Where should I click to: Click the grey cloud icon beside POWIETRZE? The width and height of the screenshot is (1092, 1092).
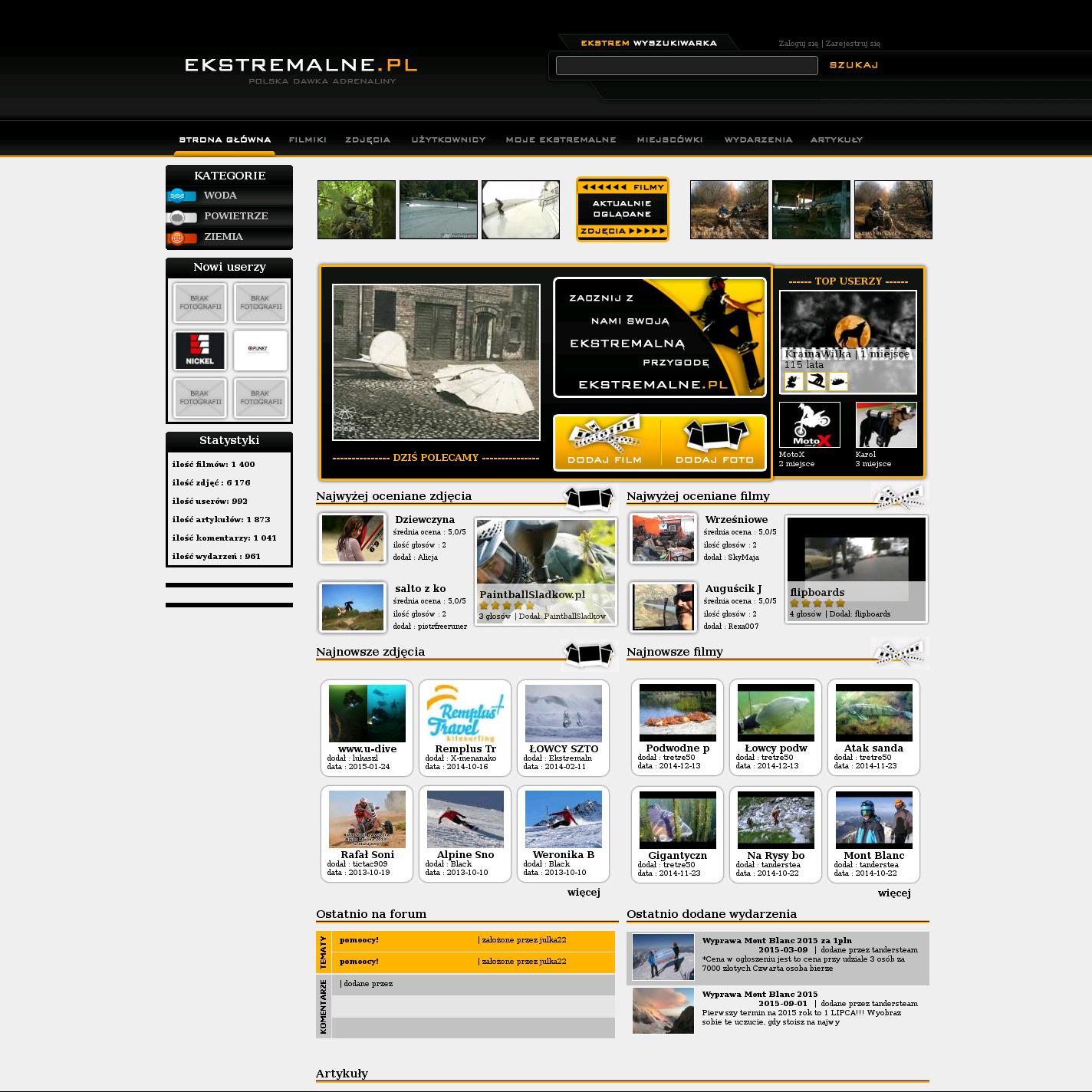click(x=181, y=216)
